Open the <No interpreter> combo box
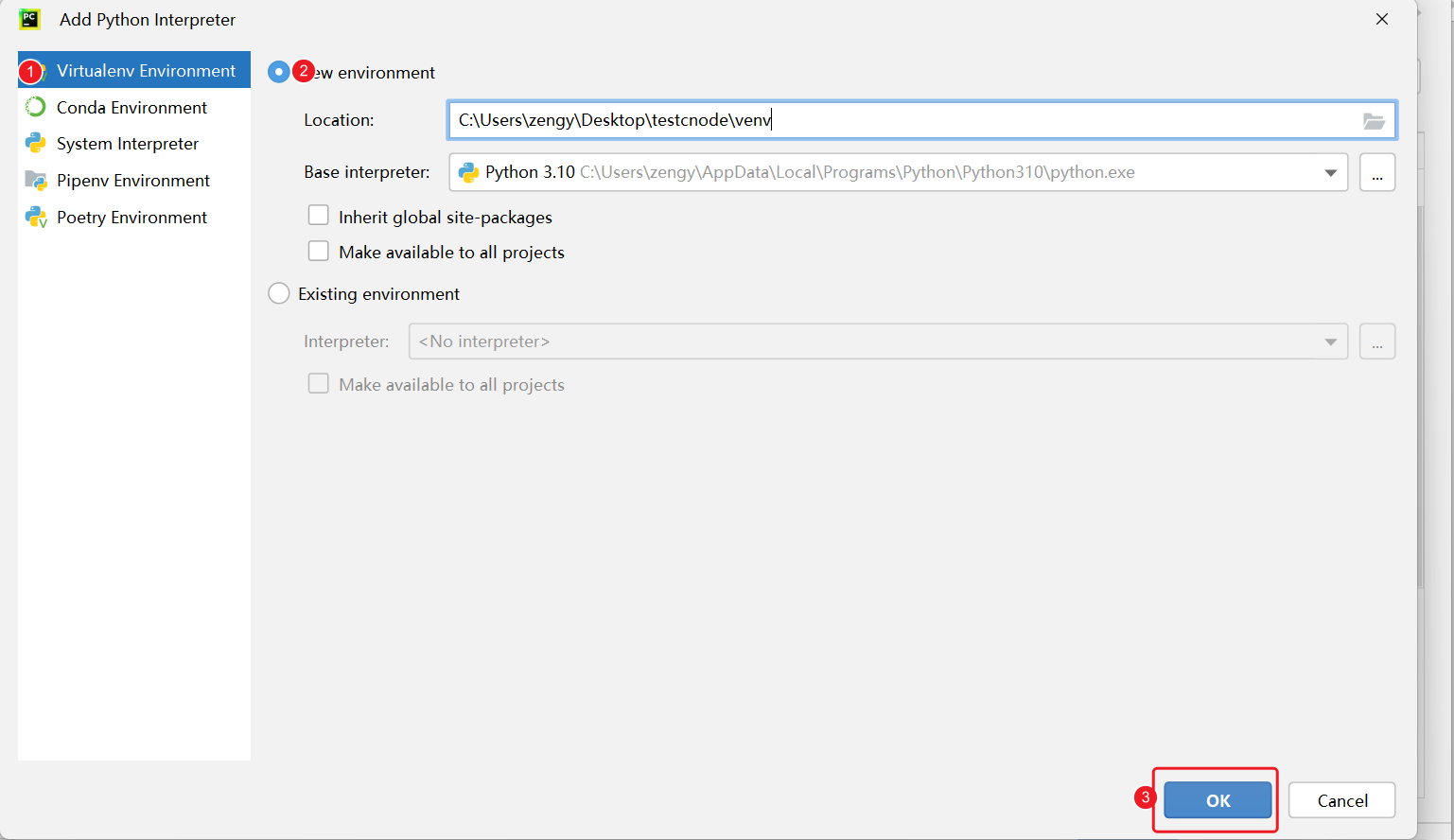This screenshot has height=840, width=1454. [x=878, y=341]
